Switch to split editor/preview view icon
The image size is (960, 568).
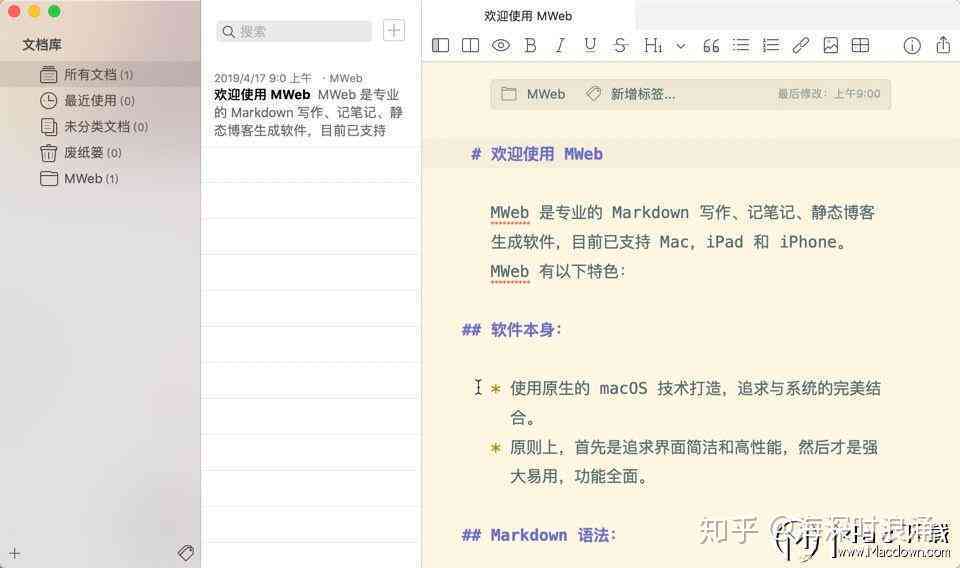pos(470,45)
